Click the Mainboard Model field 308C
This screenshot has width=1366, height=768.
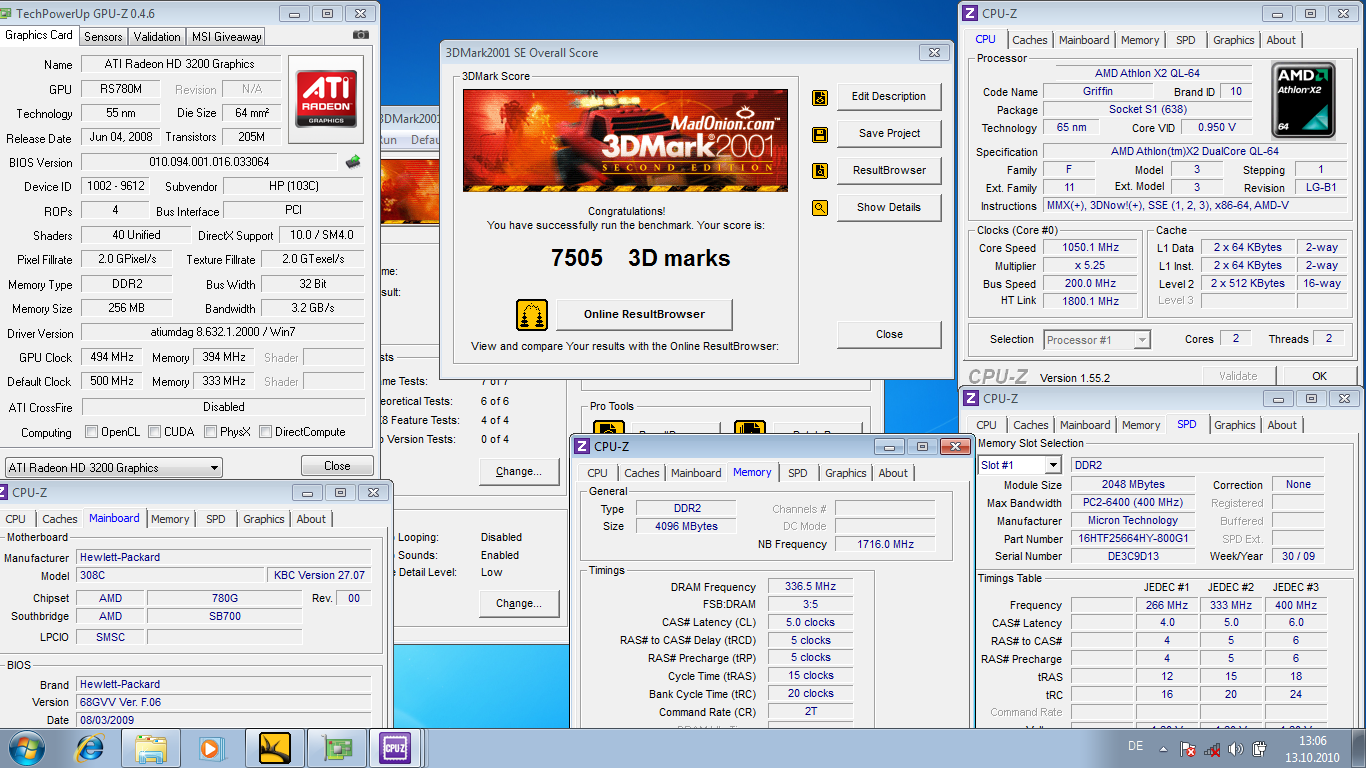coord(172,576)
